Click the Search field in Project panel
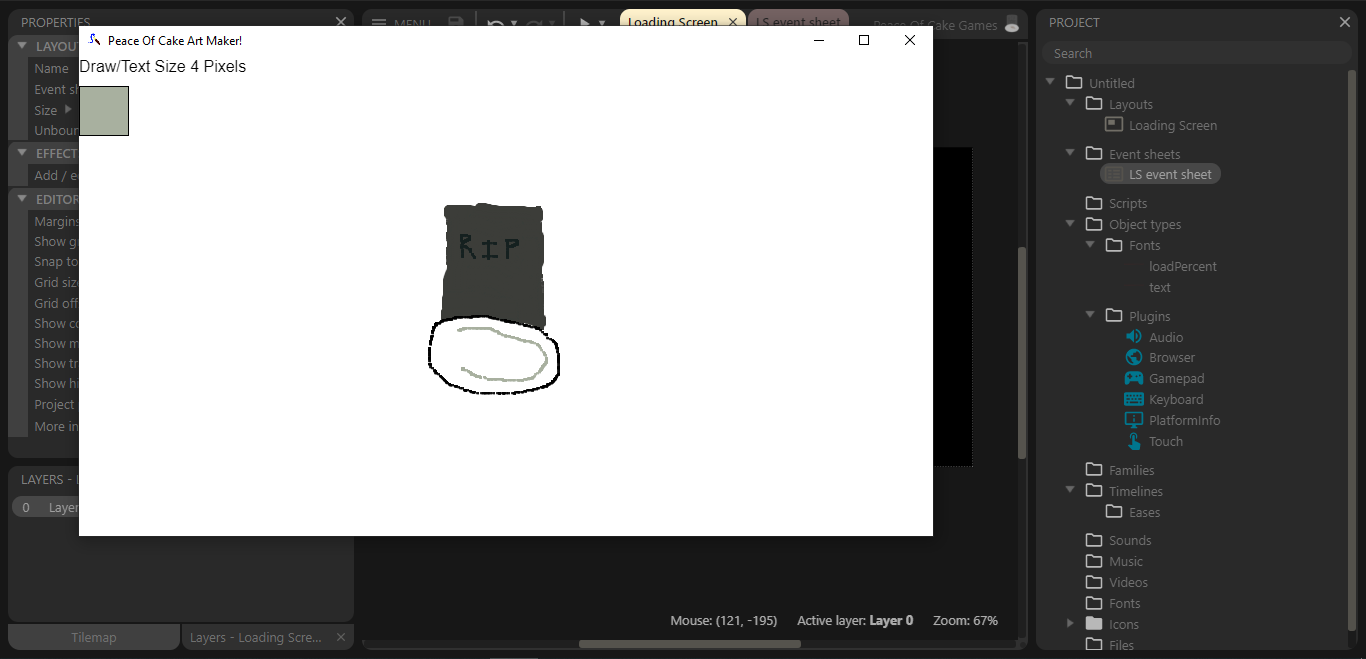 point(1196,53)
